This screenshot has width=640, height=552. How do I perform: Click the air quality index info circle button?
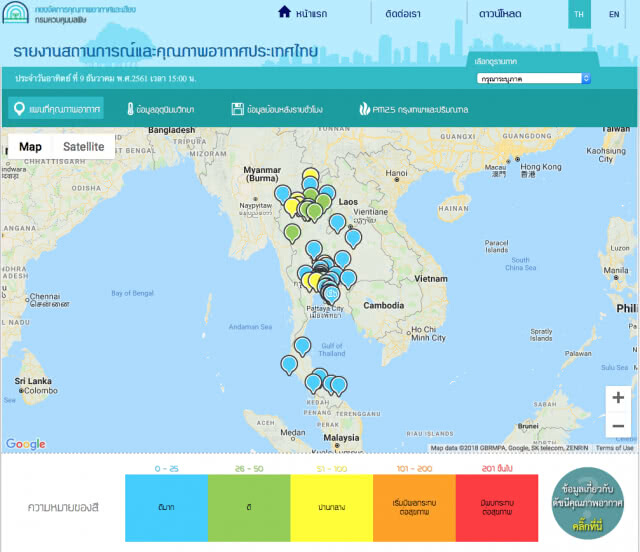coord(587,503)
